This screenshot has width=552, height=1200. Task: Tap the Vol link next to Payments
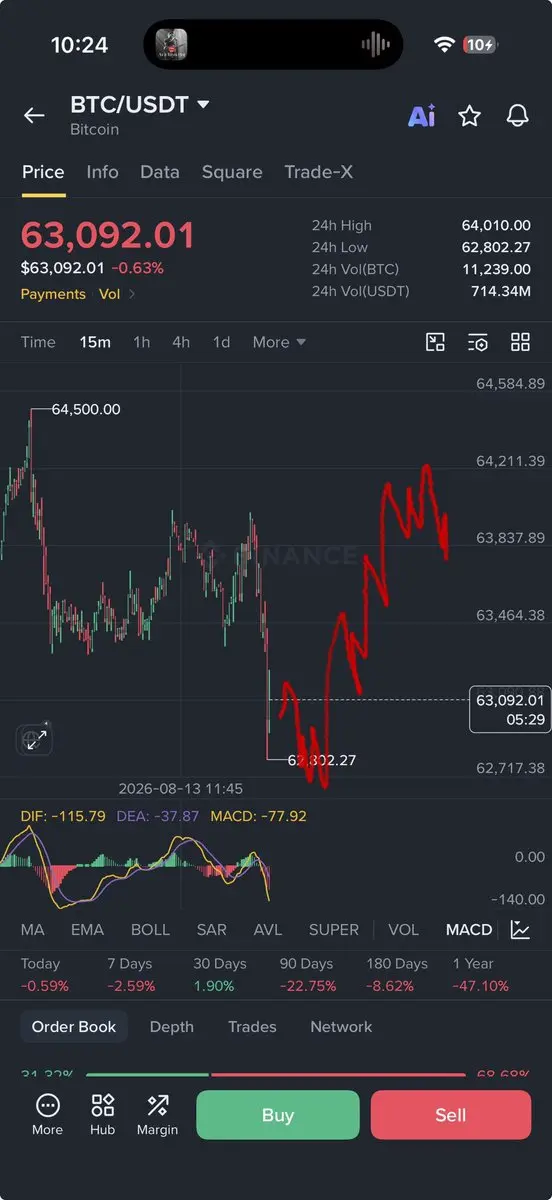(x=109, y=294)
